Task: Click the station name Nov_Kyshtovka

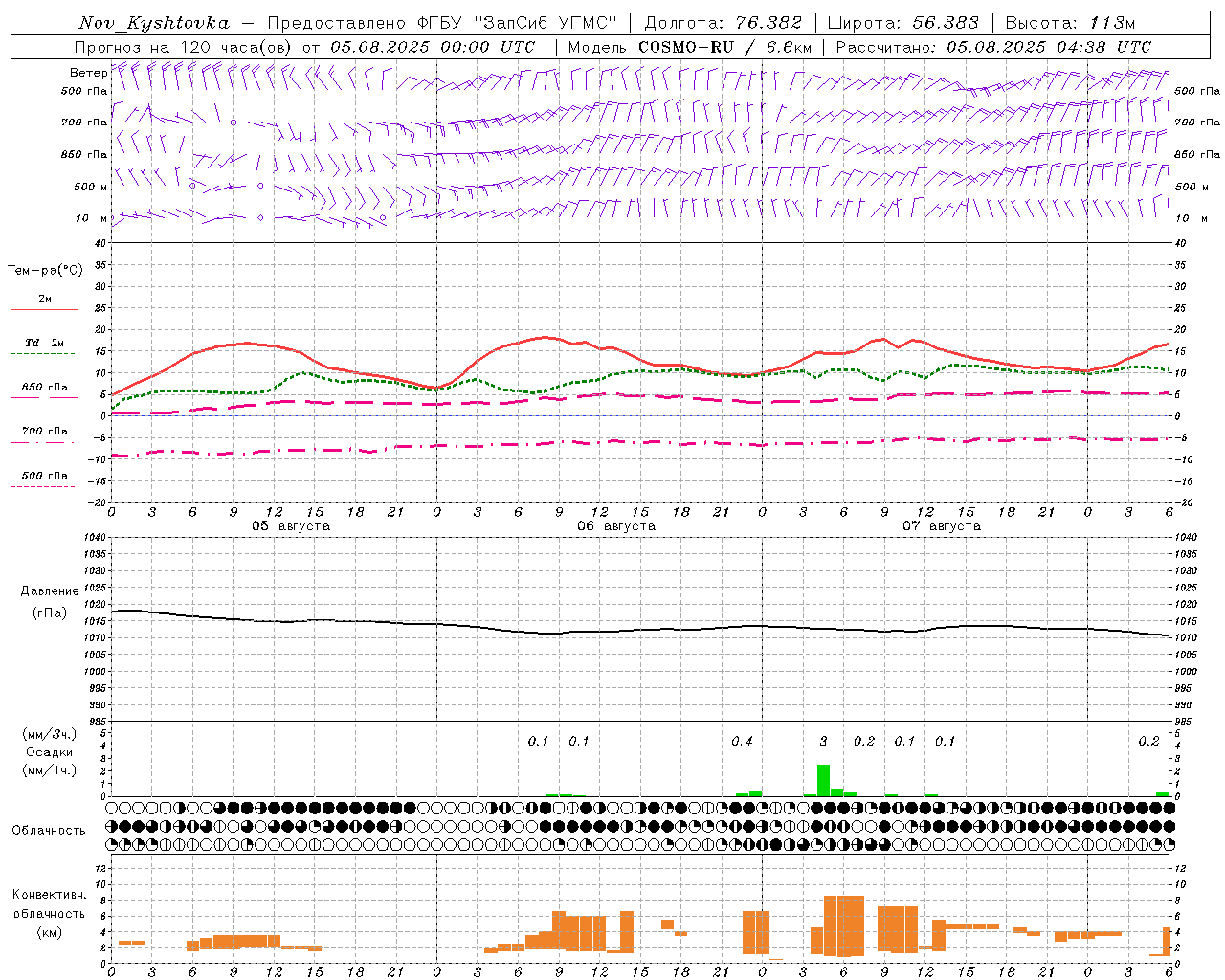Action: (x=153, y=23)
